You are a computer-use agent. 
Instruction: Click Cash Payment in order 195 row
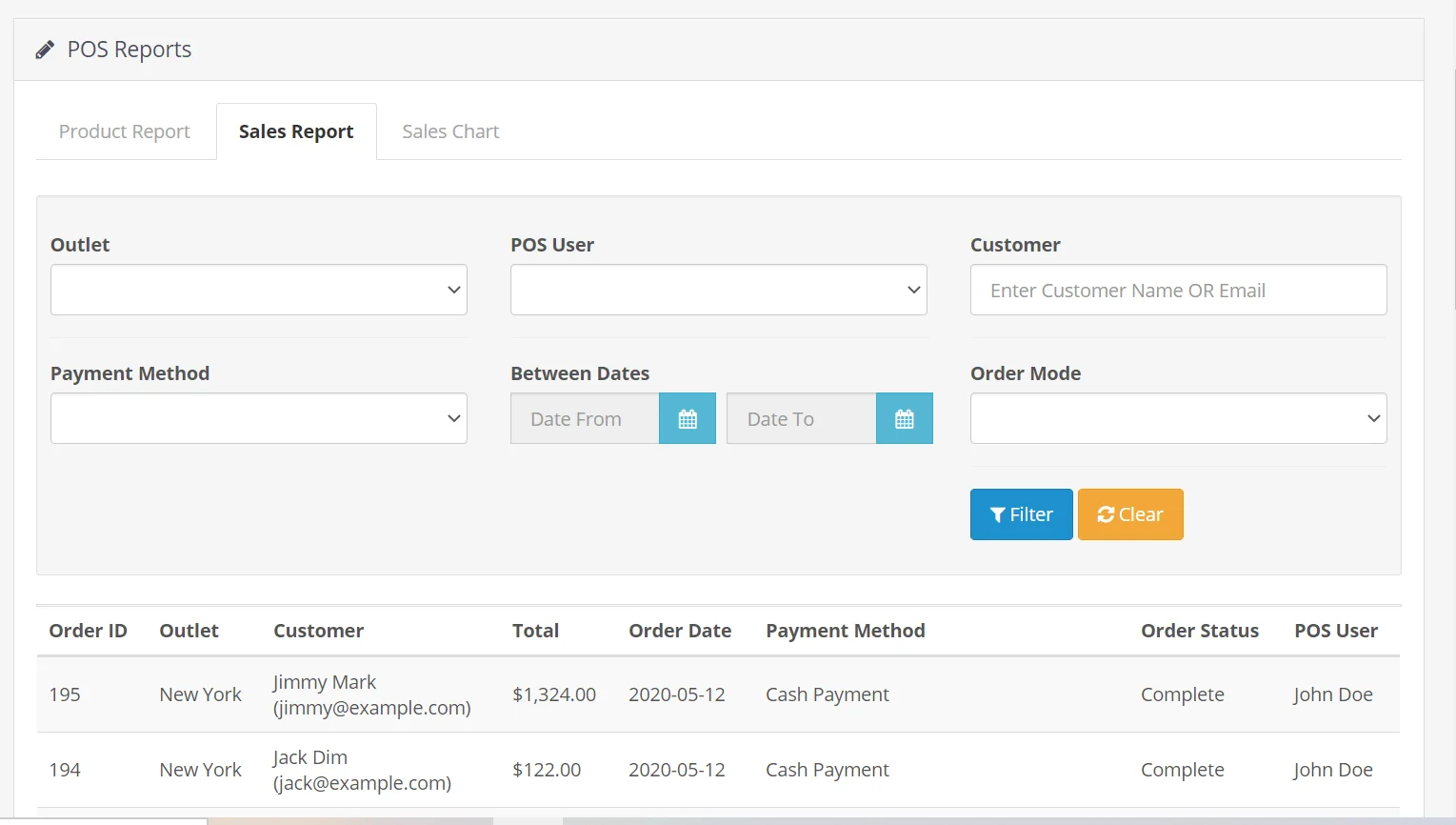pyautogui.click(x=828, y=694)
